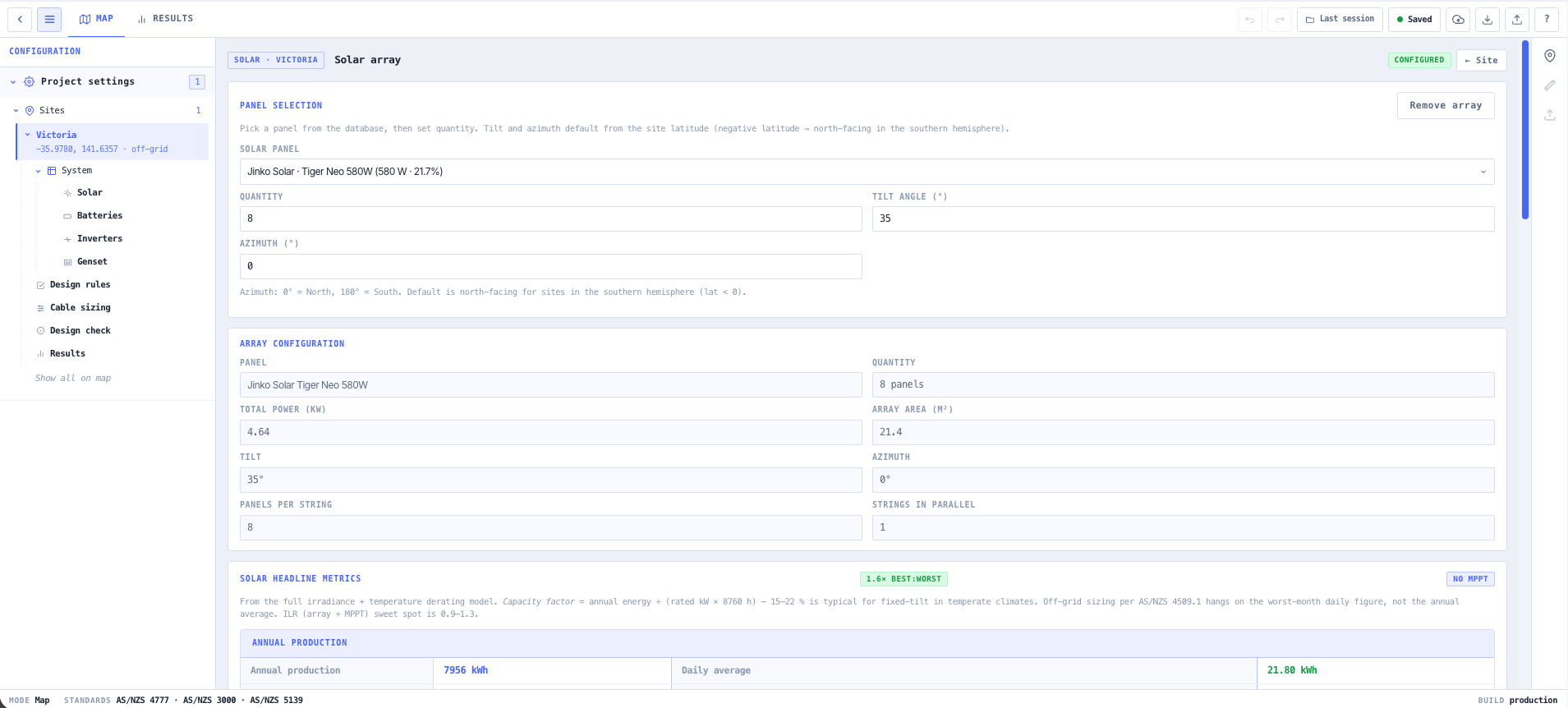The width and height of the screenshot is (1568, 708).
Task: Collapse the Project settings section chevron
Action: [x=13, y=81]
